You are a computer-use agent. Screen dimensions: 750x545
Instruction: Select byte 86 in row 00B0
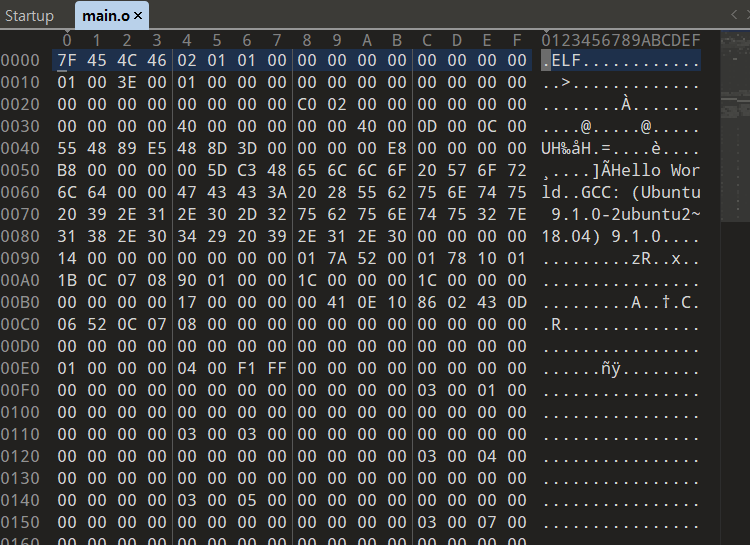click(x=427, y=302)
